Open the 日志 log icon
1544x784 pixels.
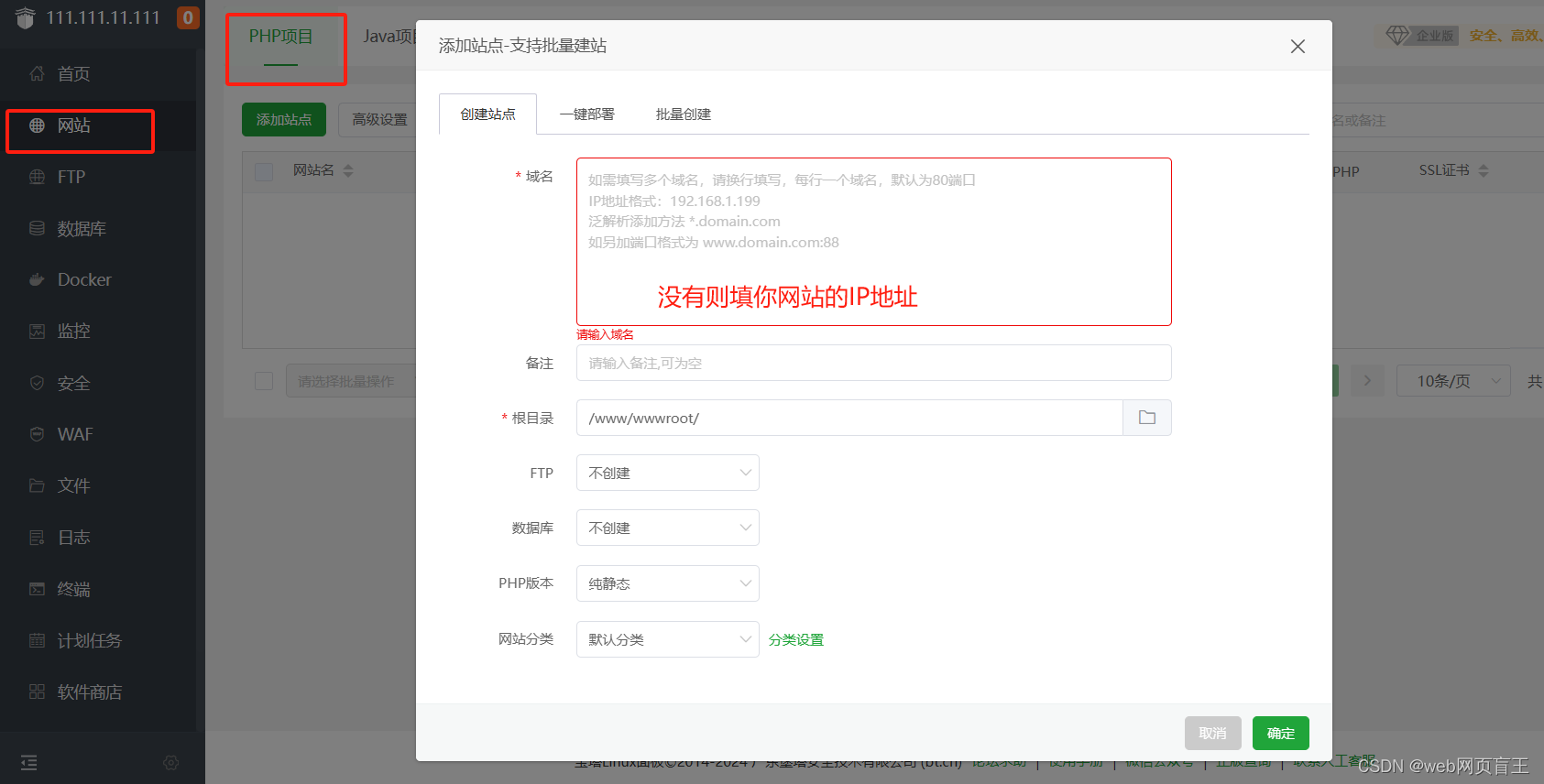[x=37, y=538]
